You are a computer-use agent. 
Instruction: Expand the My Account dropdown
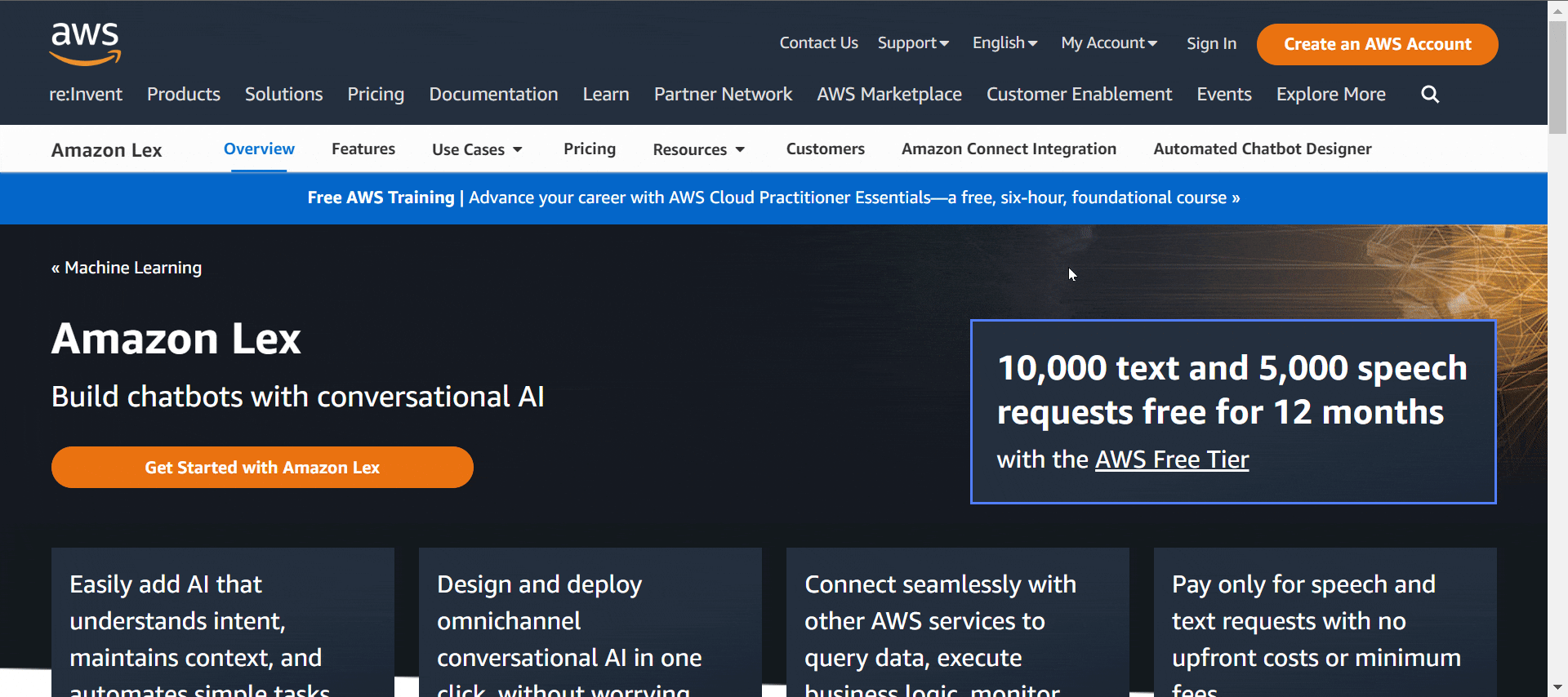click(x=1108, y=43)
